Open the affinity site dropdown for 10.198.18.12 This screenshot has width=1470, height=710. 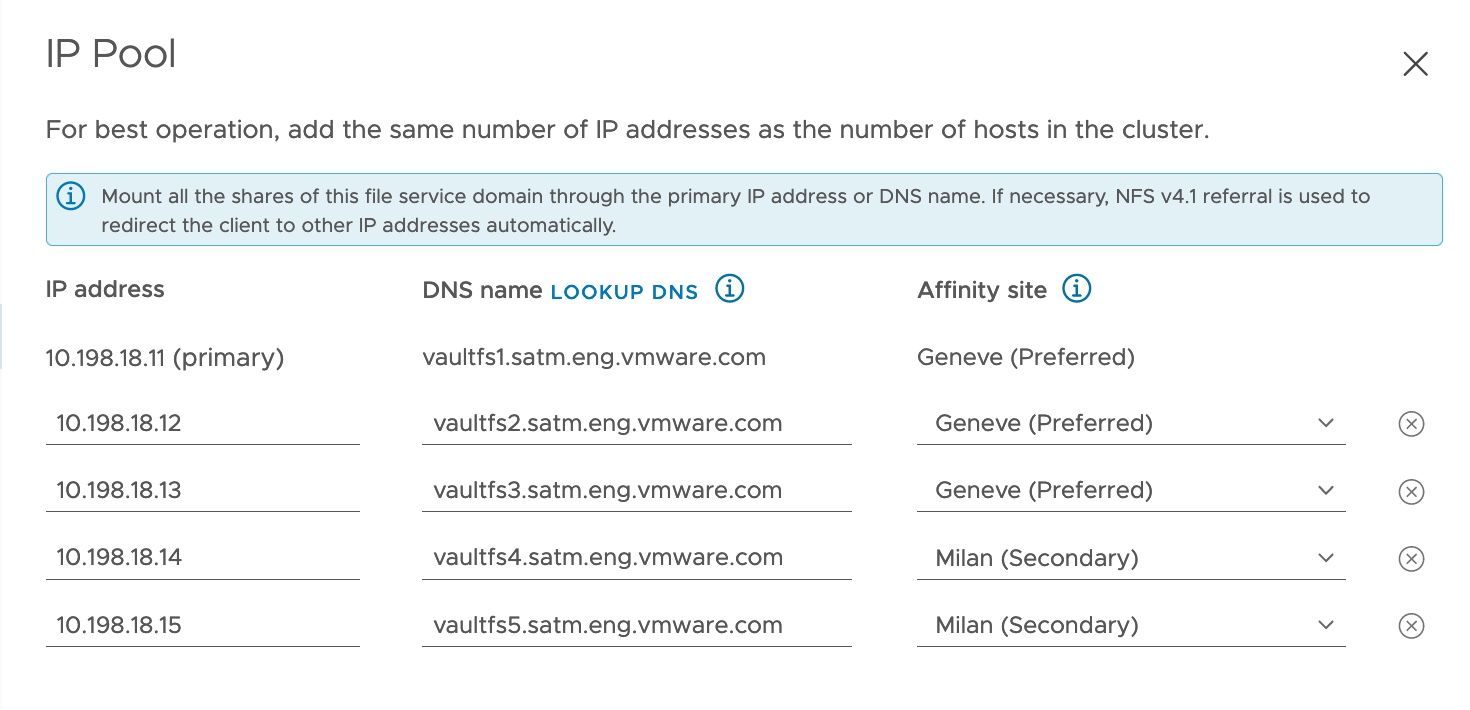(1326, 423)
